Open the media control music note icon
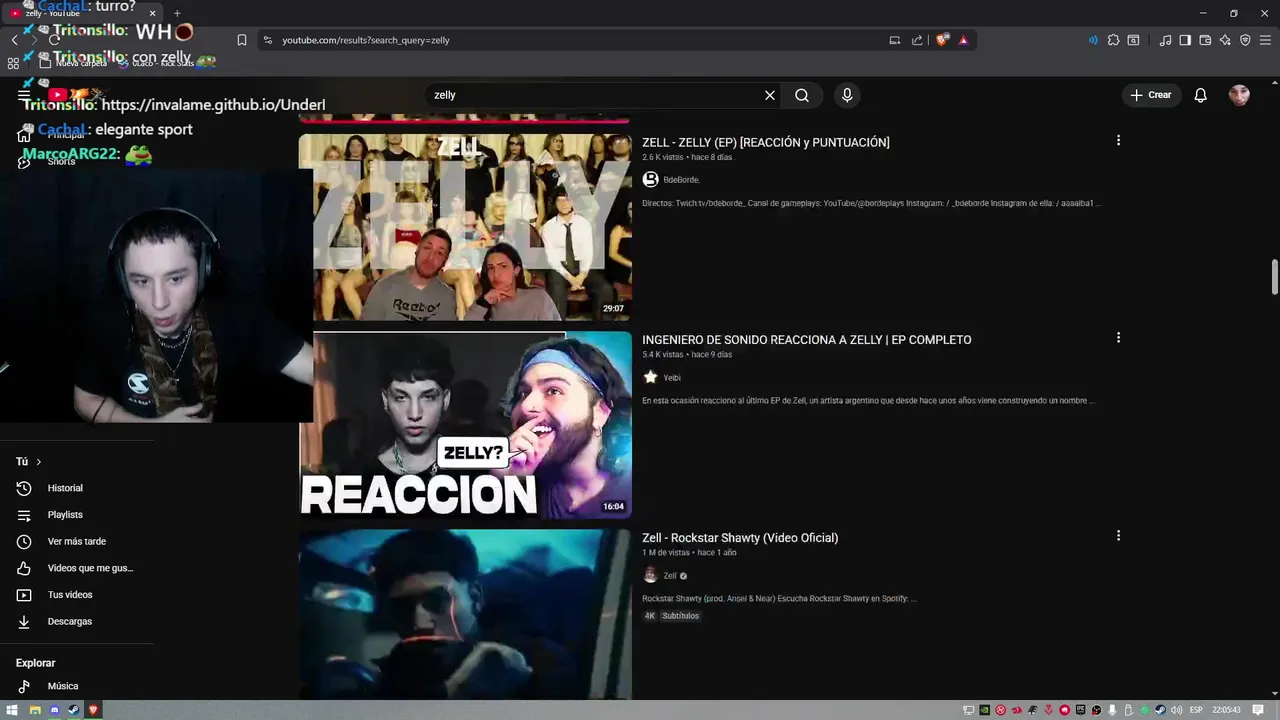The width and height of the screenshot is (1280, 720). (x=1165, y=40)
